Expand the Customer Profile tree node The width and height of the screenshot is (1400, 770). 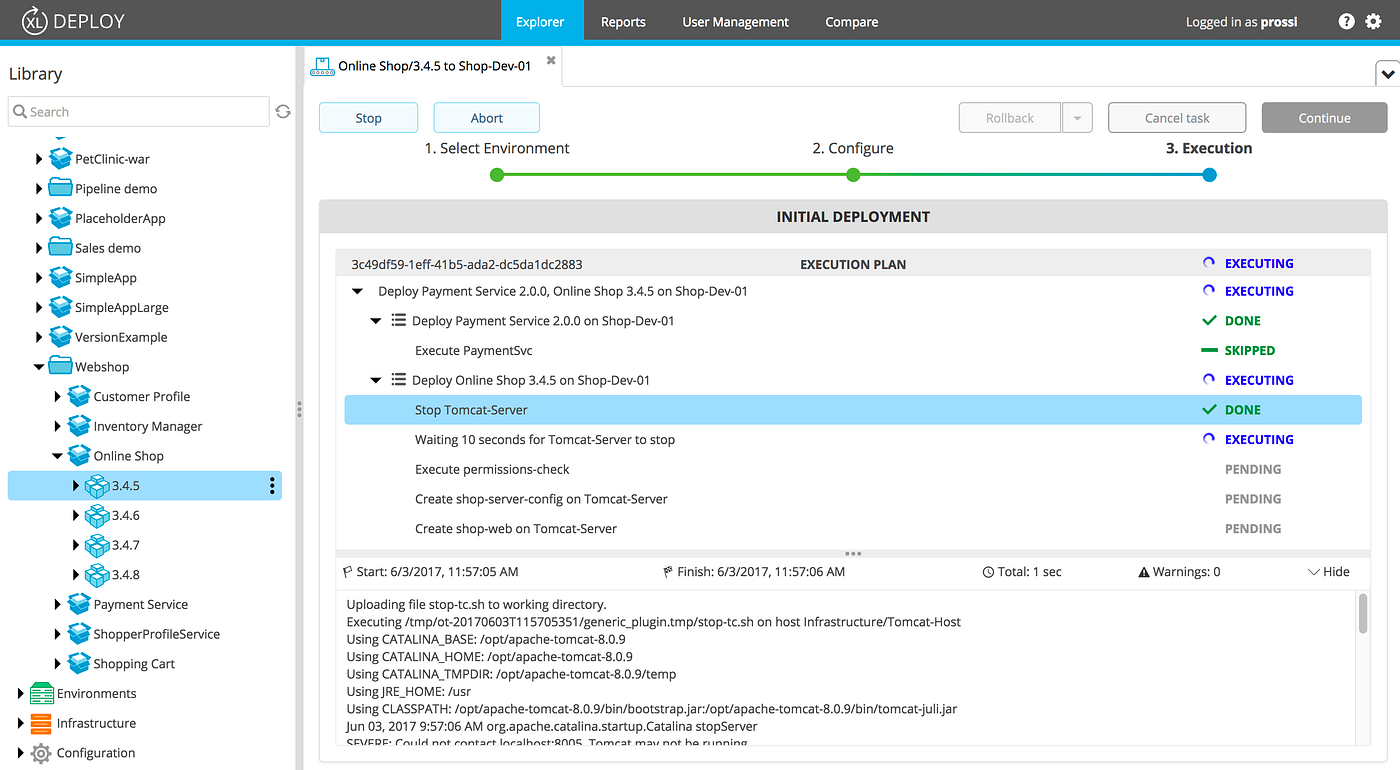click(x=57, y=396)
